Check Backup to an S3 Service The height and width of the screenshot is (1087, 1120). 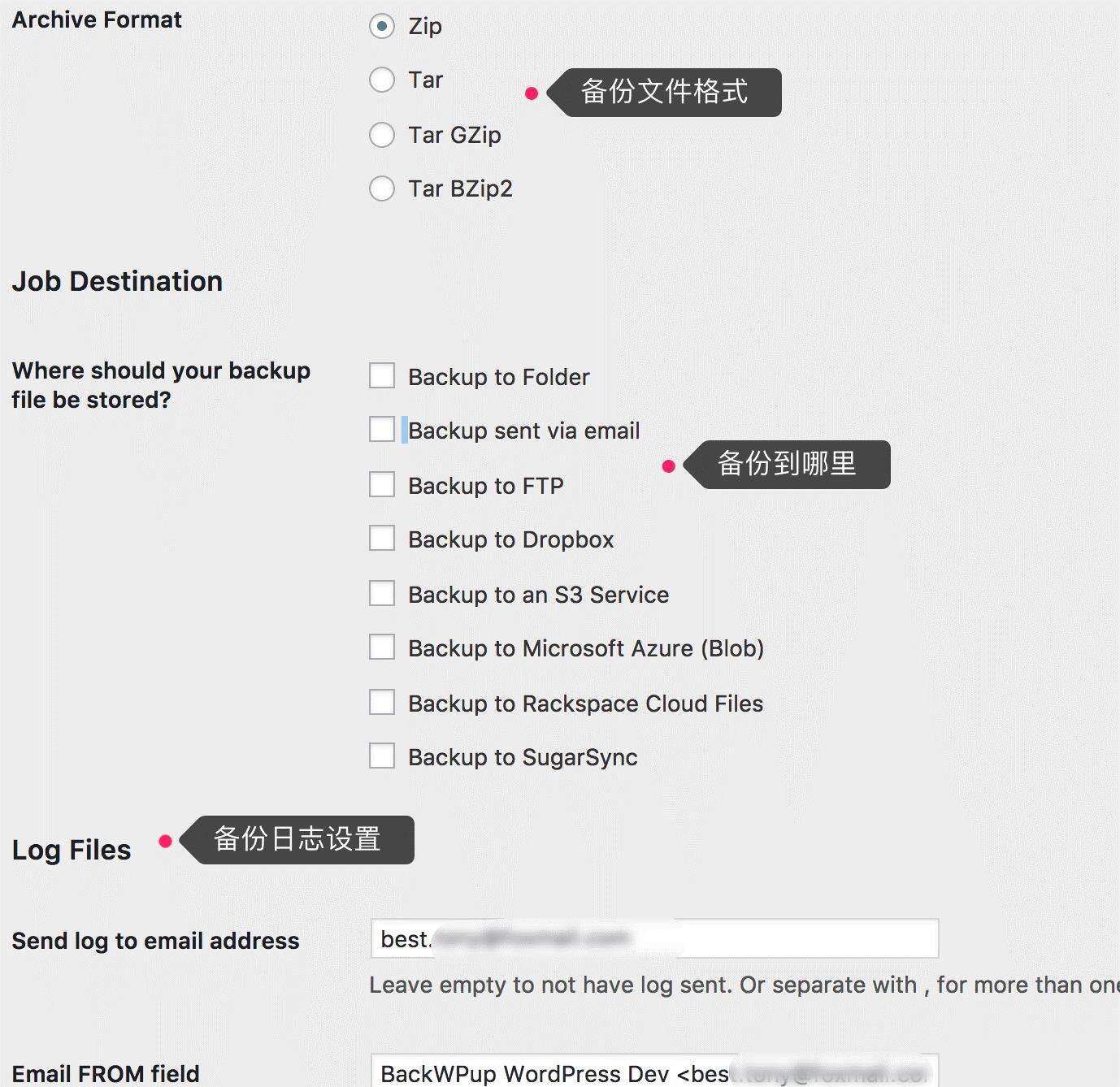(x=382, y=594)
